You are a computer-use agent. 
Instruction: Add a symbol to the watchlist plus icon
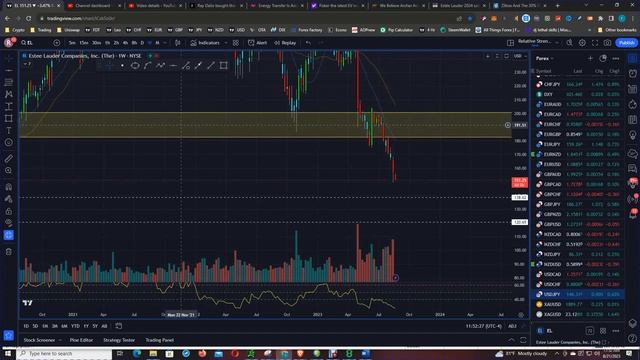point(590,58)
